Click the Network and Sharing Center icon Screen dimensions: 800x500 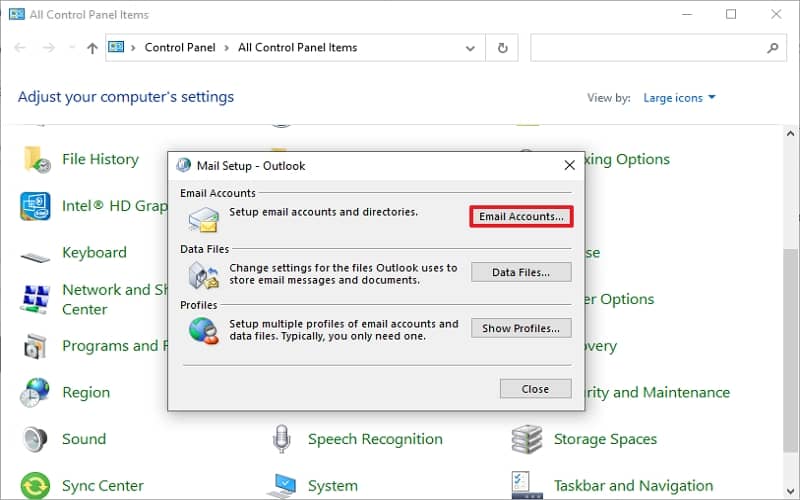[x=35, y=299]
